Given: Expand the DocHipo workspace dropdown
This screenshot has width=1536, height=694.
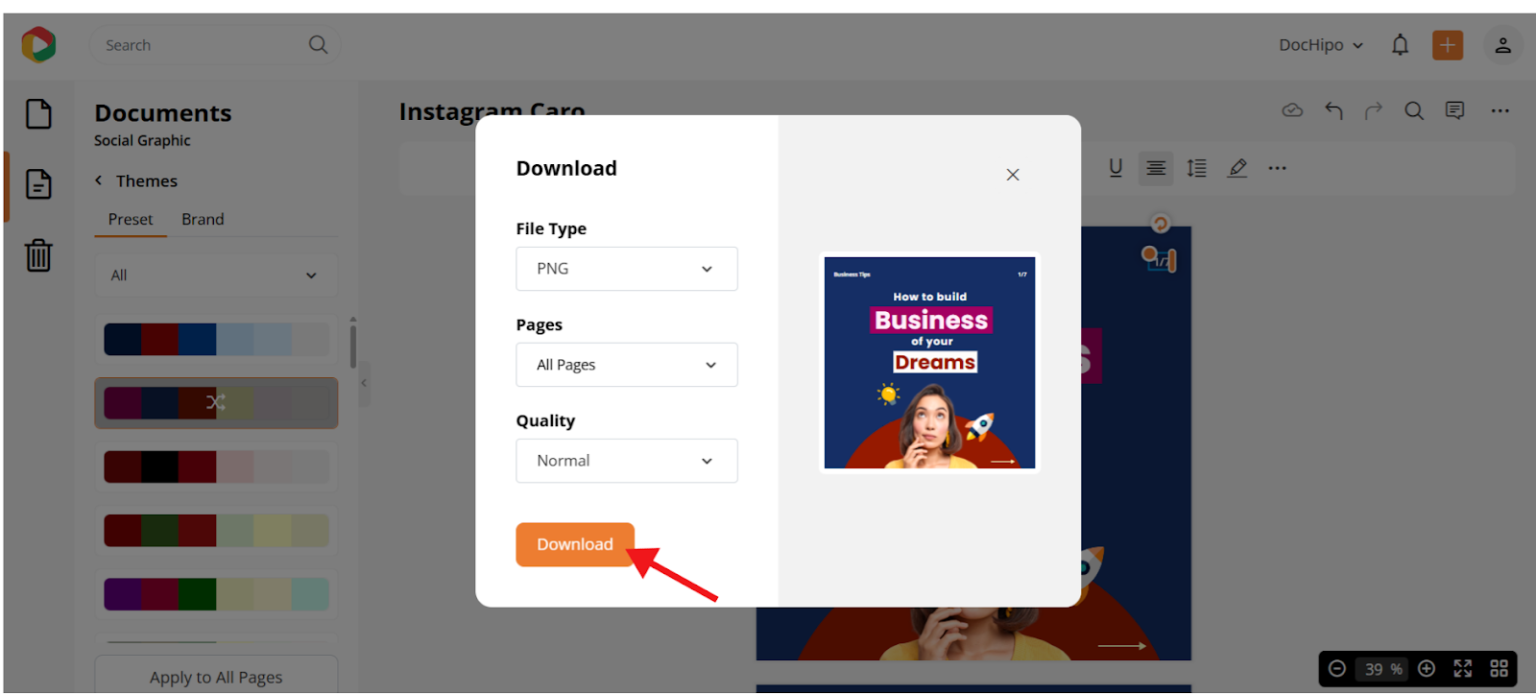Looking at the screenshot, I should tap(1320, 44).
